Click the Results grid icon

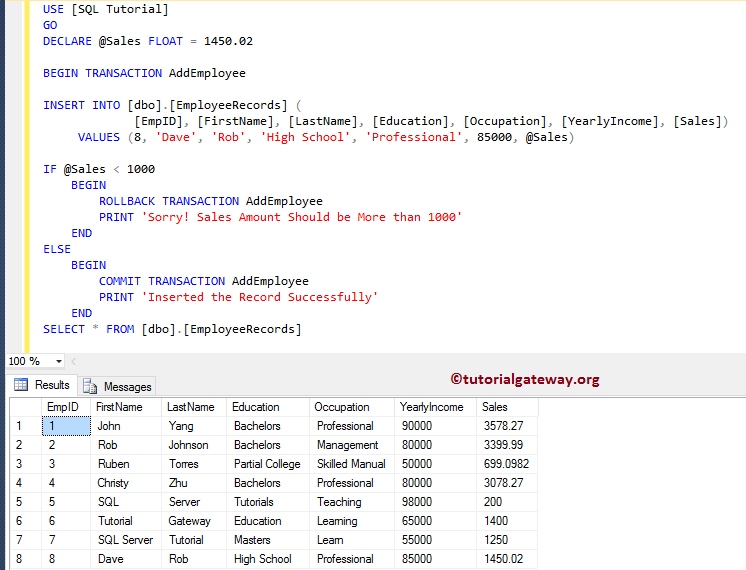(21, 385)
